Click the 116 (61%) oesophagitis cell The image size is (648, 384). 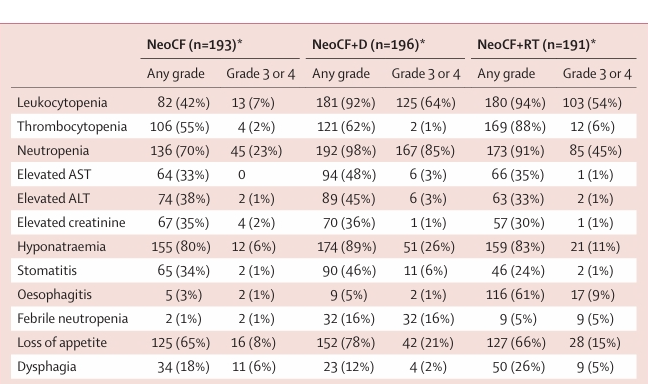point(515,294)
